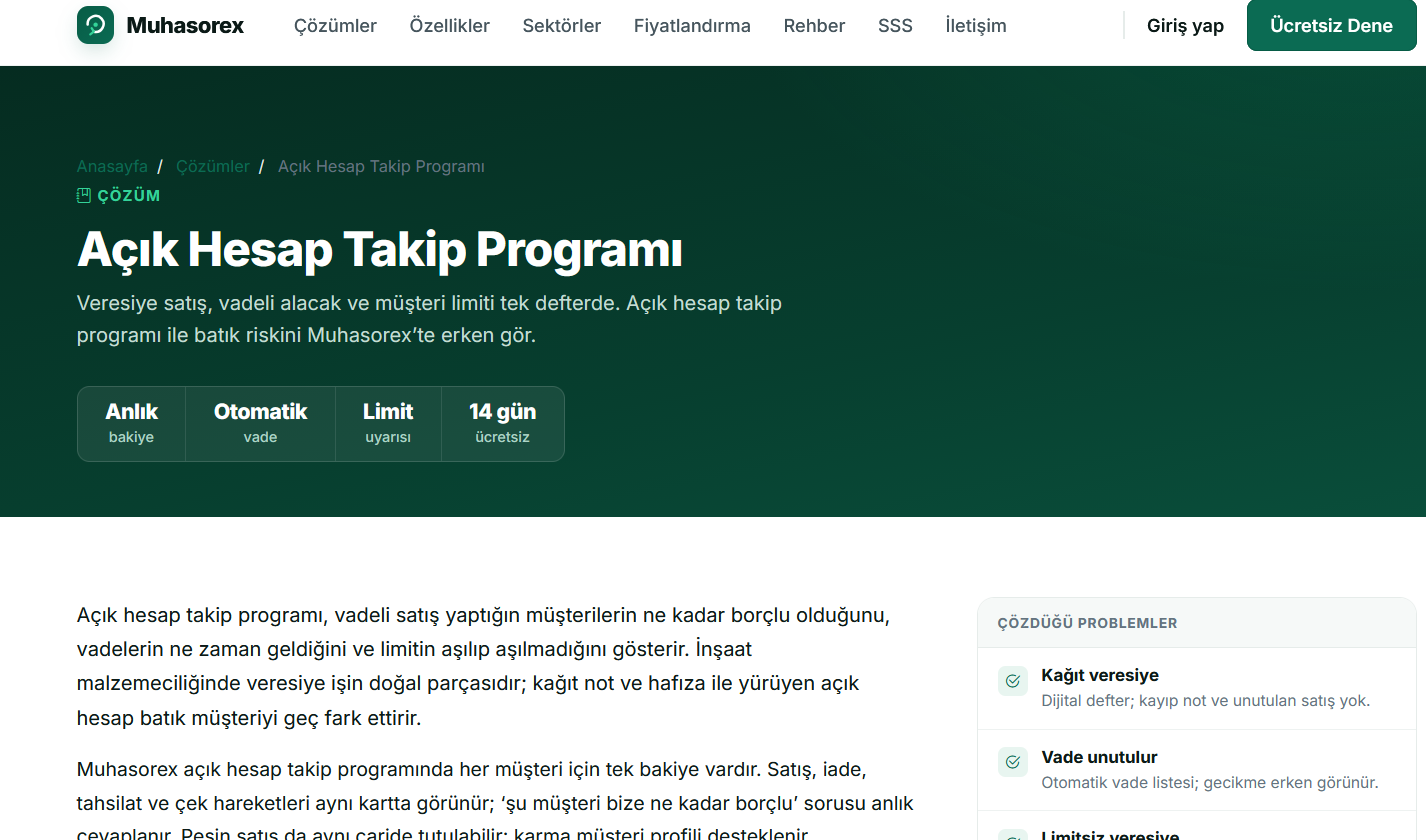Image resolution: width=1426 pixels, height=840 pixels.
Task: Click the 'Limit uyarısı' stat tile
Action: [x=388, y=424]
